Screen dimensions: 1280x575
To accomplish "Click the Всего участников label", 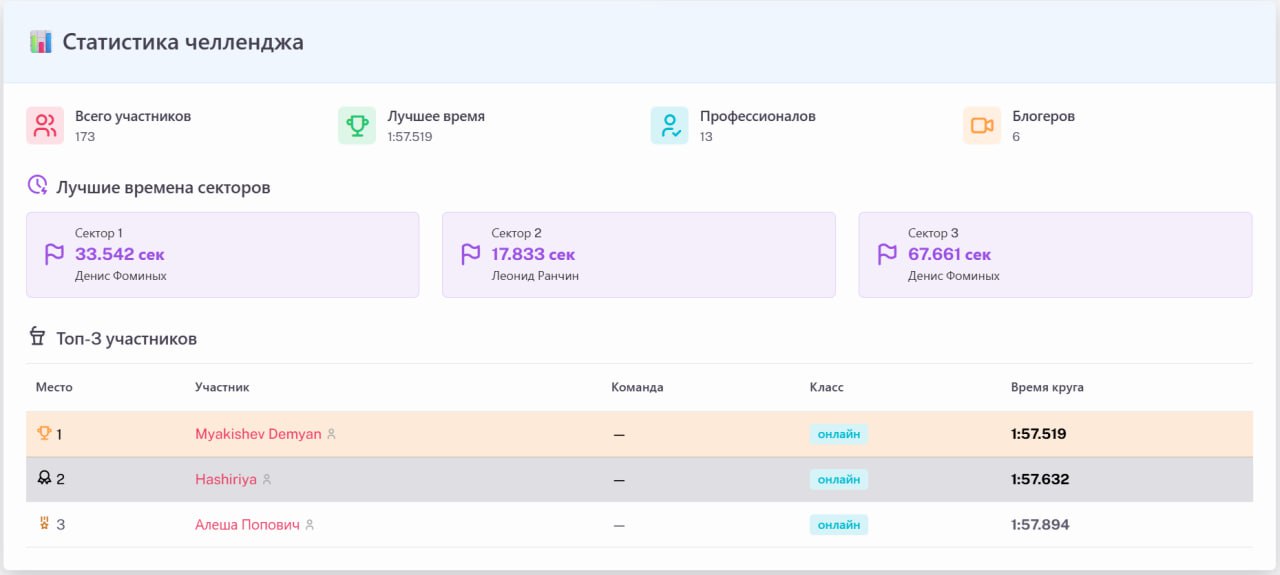I will pos(133,116).
